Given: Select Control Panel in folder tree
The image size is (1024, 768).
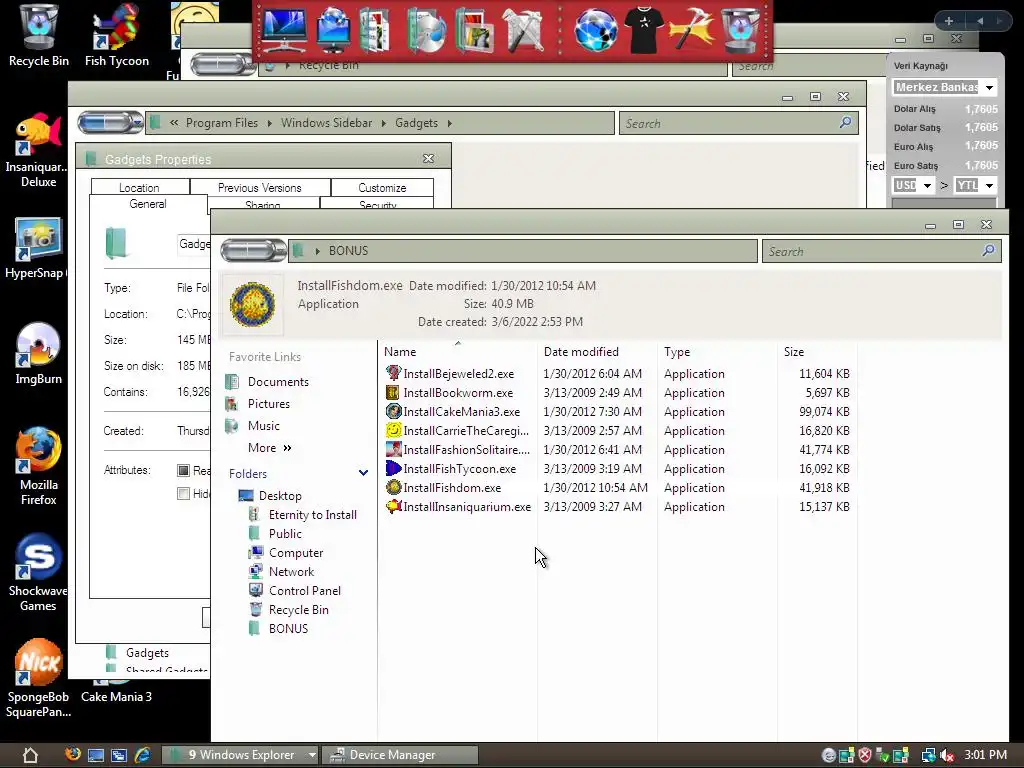Looking at the screenshot, I should 295,590.
